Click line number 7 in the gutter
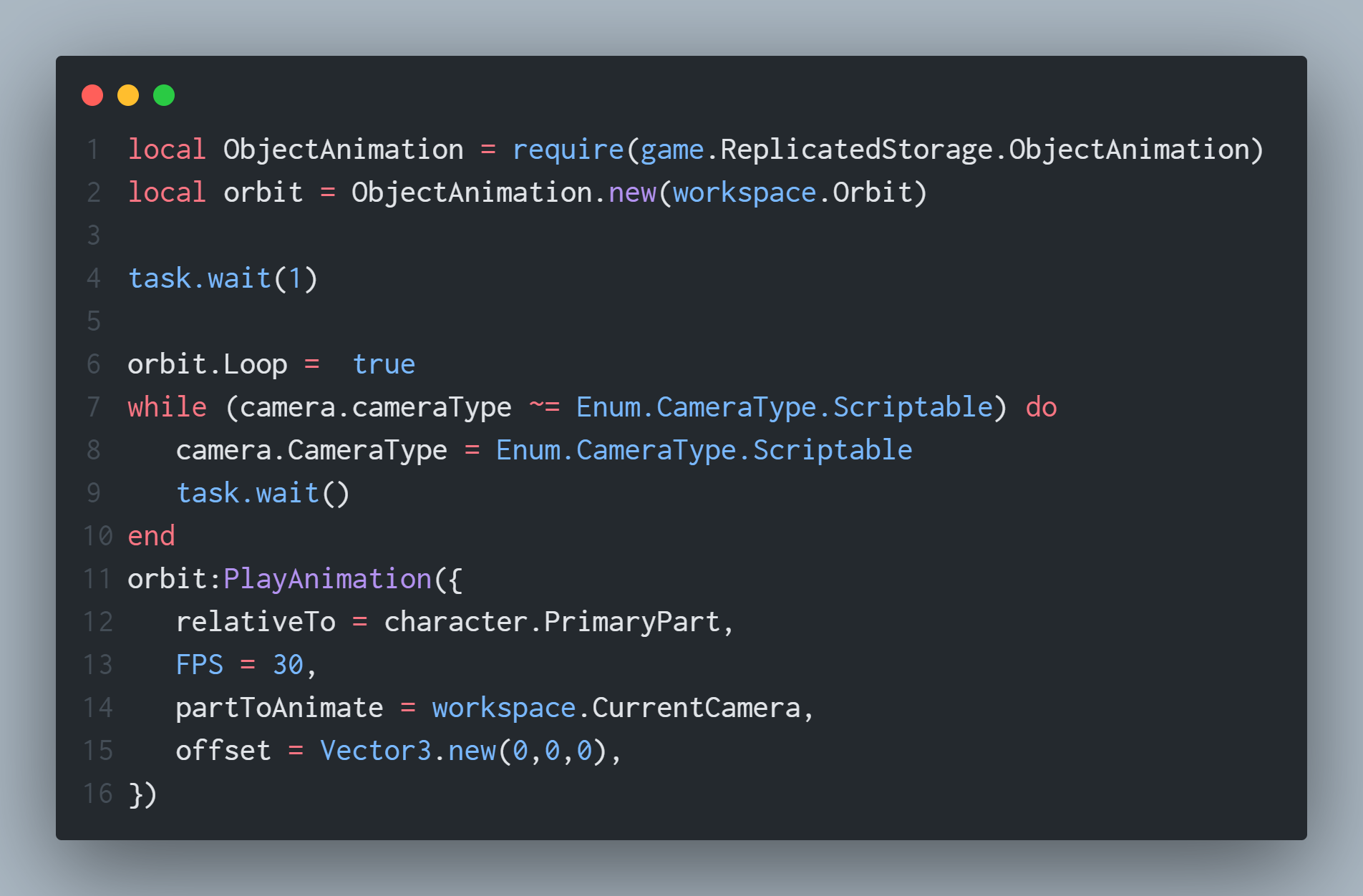 93,407
